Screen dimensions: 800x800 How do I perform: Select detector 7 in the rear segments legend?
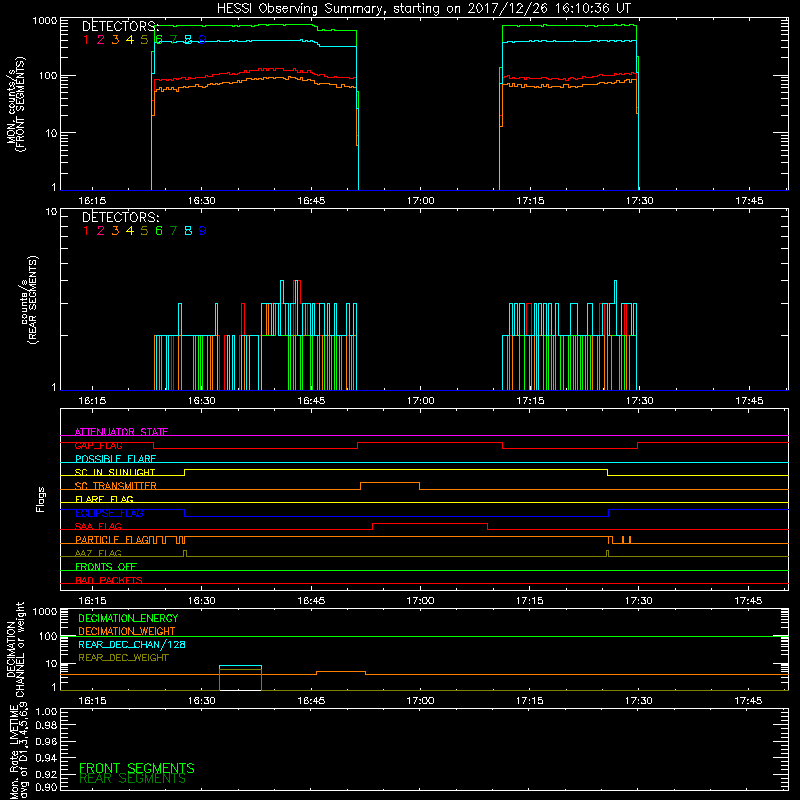click(x=173, y=231)
